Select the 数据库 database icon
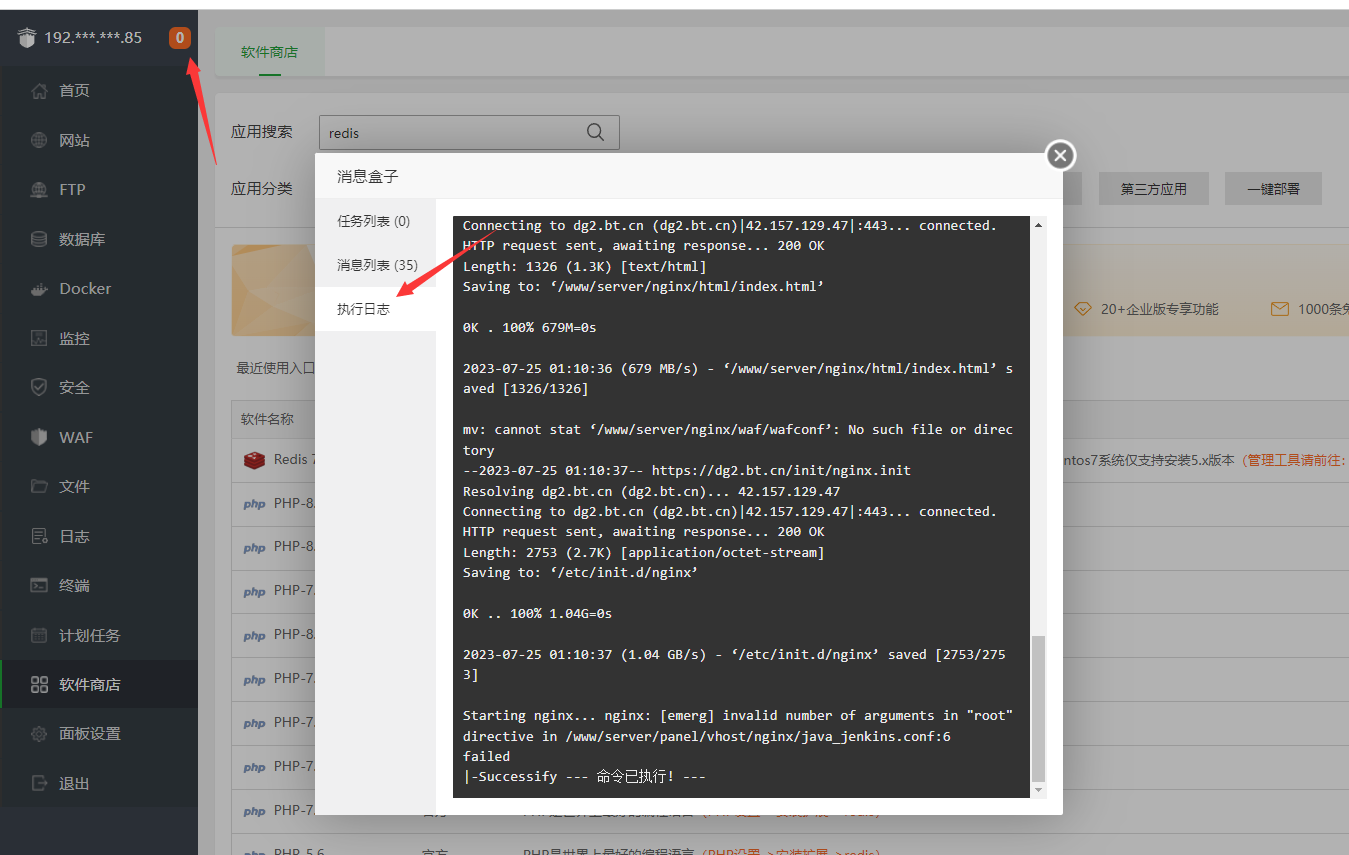The width and height of the screenshot is (1349, 855). click(39, 239)
